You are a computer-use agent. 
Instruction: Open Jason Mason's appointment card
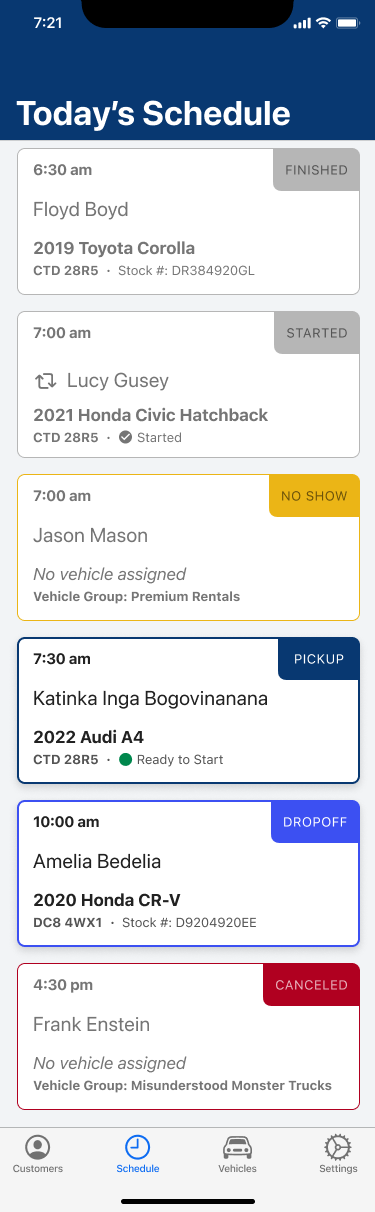pos(188,547)
